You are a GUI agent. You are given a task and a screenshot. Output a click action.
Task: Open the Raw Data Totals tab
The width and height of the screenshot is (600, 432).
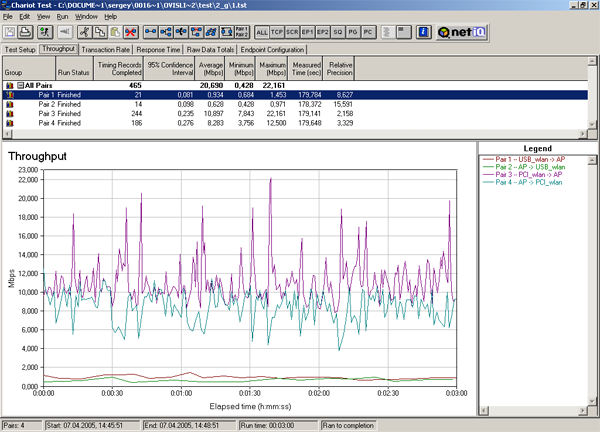pyautogui.click(x=212, y=49)
